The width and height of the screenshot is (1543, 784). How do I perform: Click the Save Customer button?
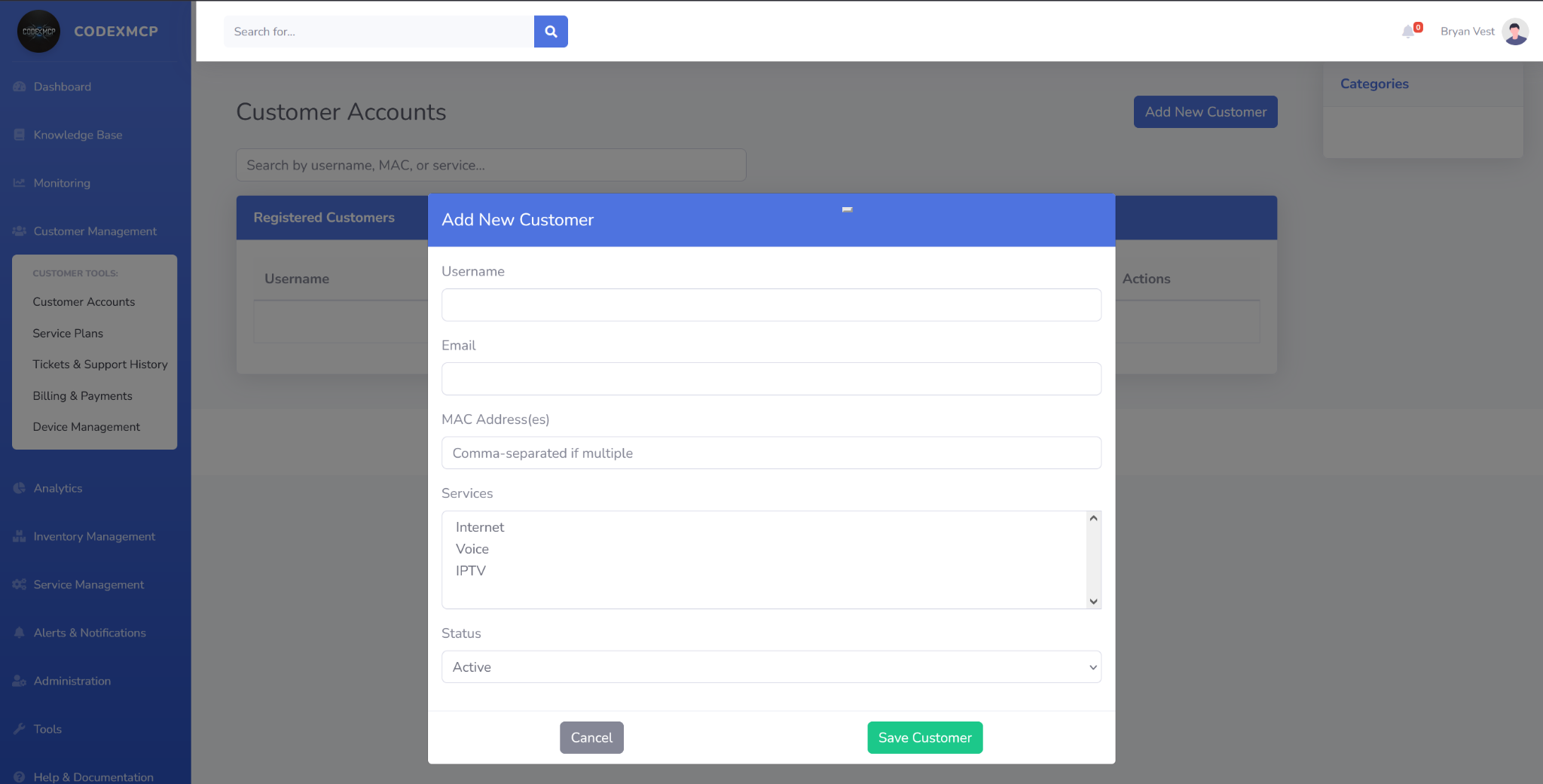click(x=924, y=737)
